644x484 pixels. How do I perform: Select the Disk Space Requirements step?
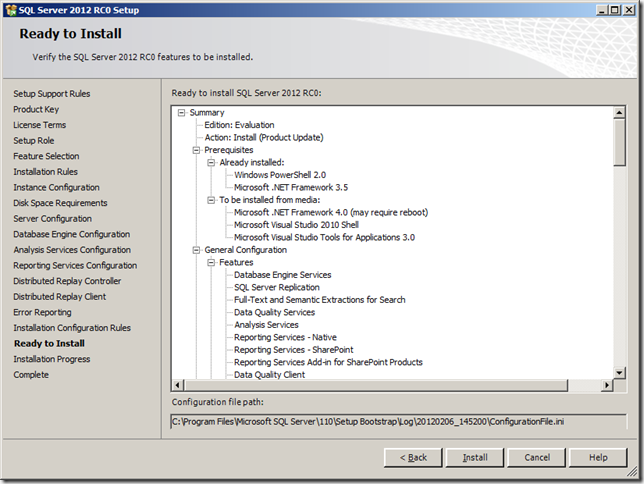(60, 203)
